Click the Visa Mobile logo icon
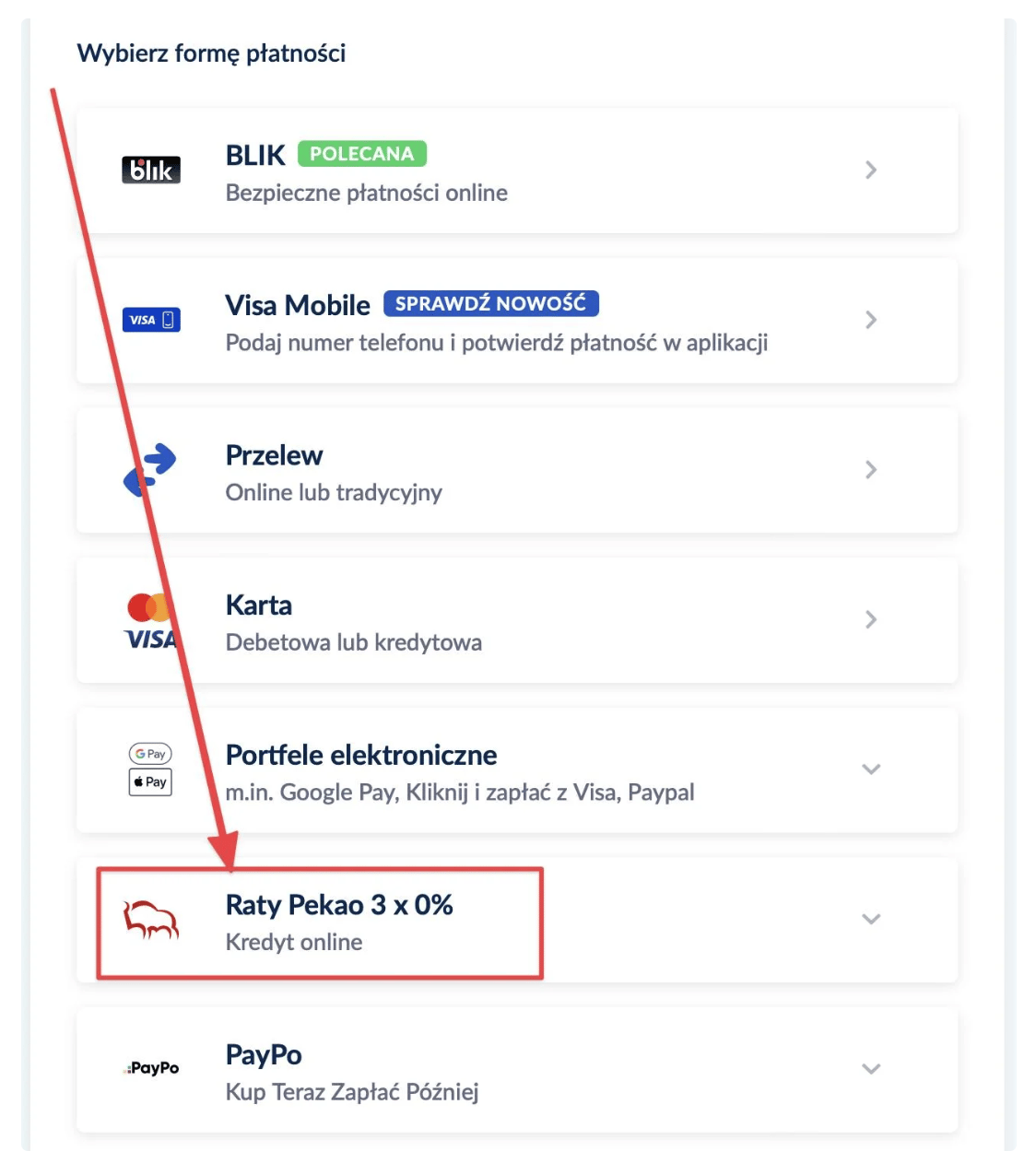Viewport: 1036px width, 1163px height. [151, 320]
